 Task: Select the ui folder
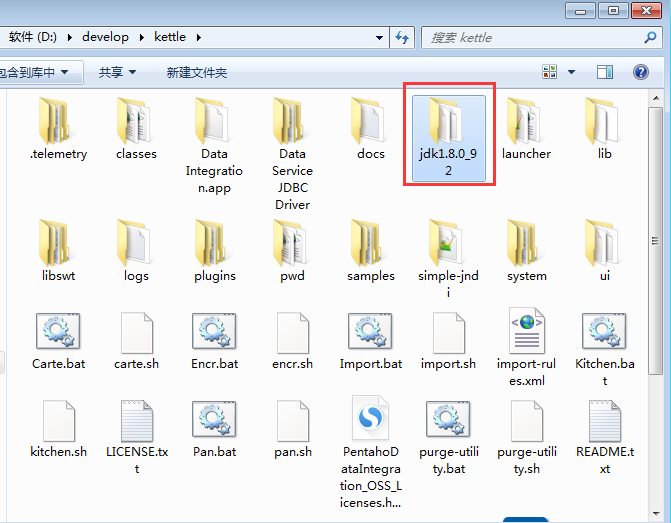point(604,251)
